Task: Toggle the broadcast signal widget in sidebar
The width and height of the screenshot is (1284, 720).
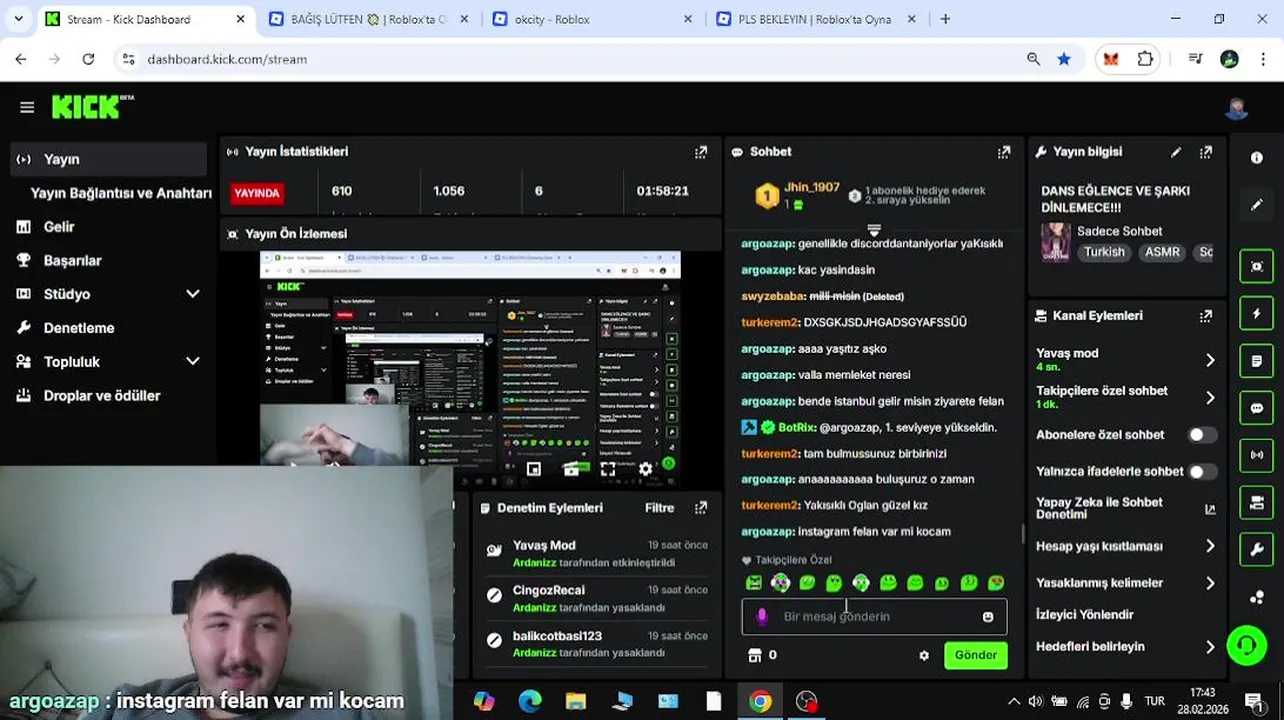Action: [1257, 455]
